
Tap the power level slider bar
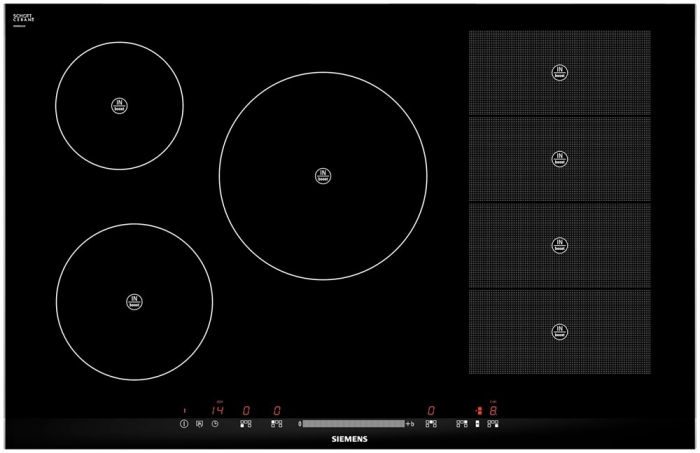[353, 424]
